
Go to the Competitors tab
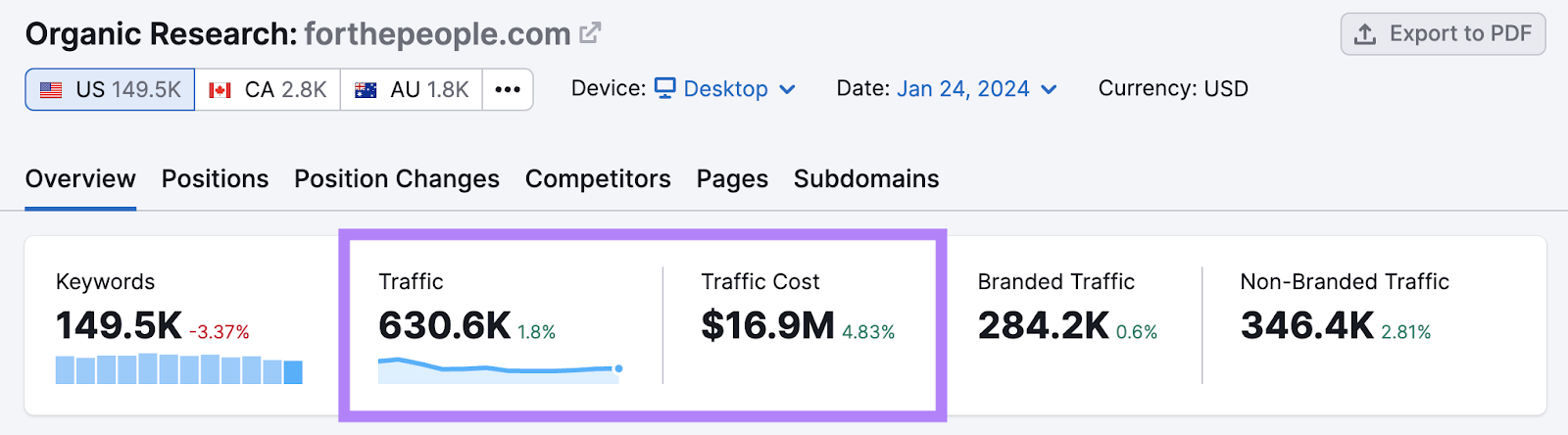pos(598,179)
